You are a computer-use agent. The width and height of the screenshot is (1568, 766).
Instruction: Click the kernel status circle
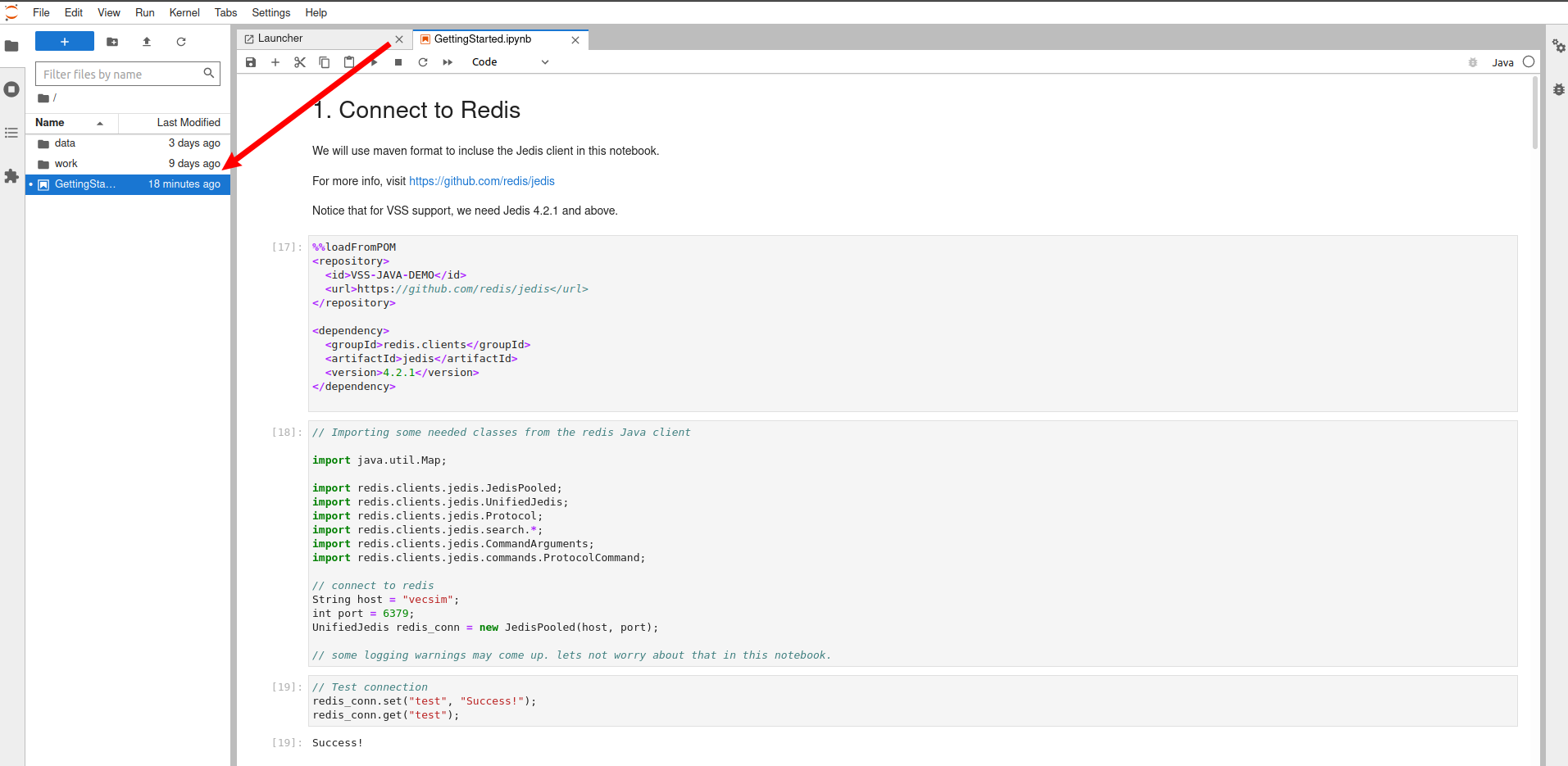[x=1529, y=61]
